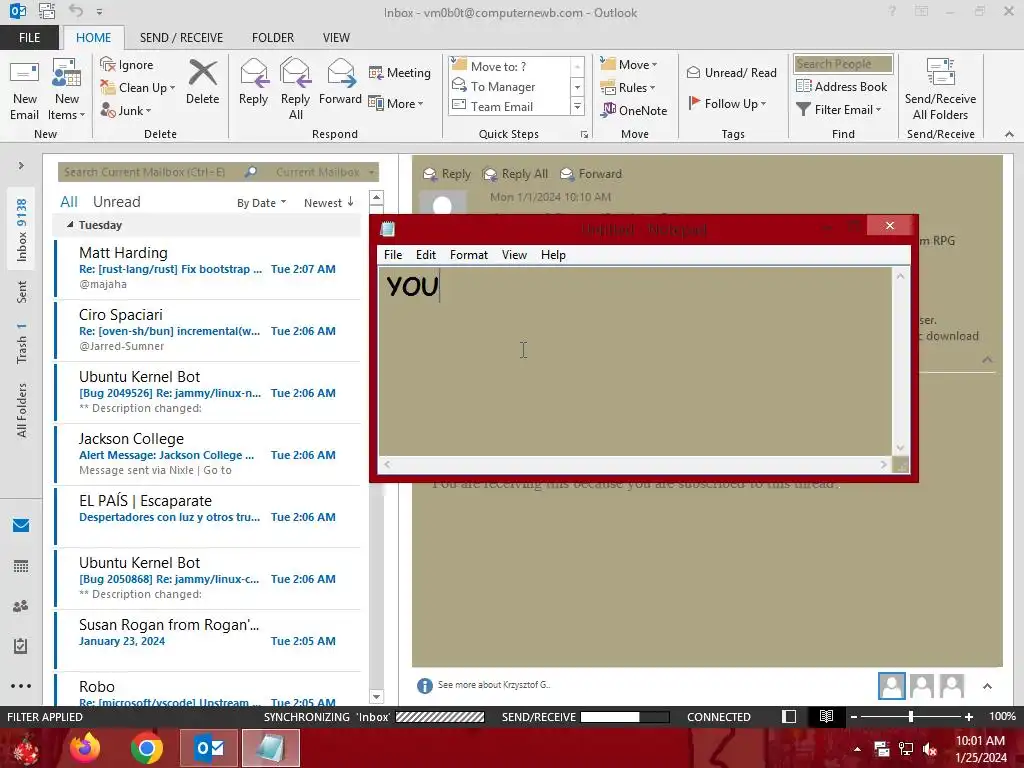Create a New Email
1024x768 pixels.
[x=24, y=90]
